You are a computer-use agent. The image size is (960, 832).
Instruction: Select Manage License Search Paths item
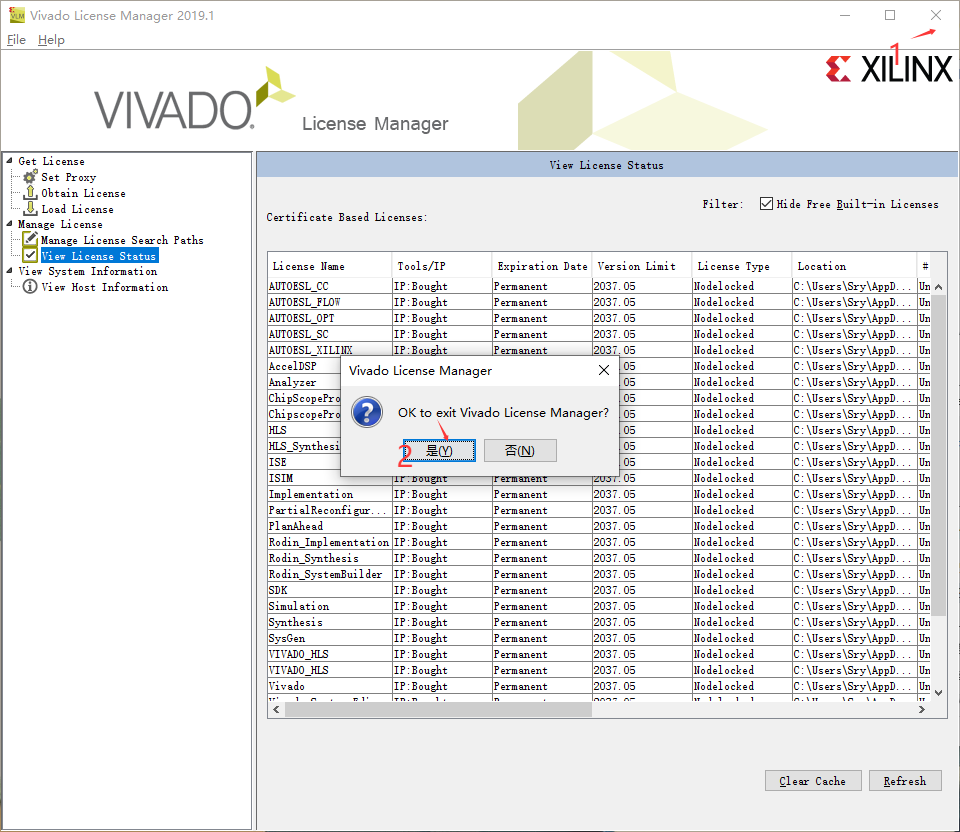pos(122,241)
